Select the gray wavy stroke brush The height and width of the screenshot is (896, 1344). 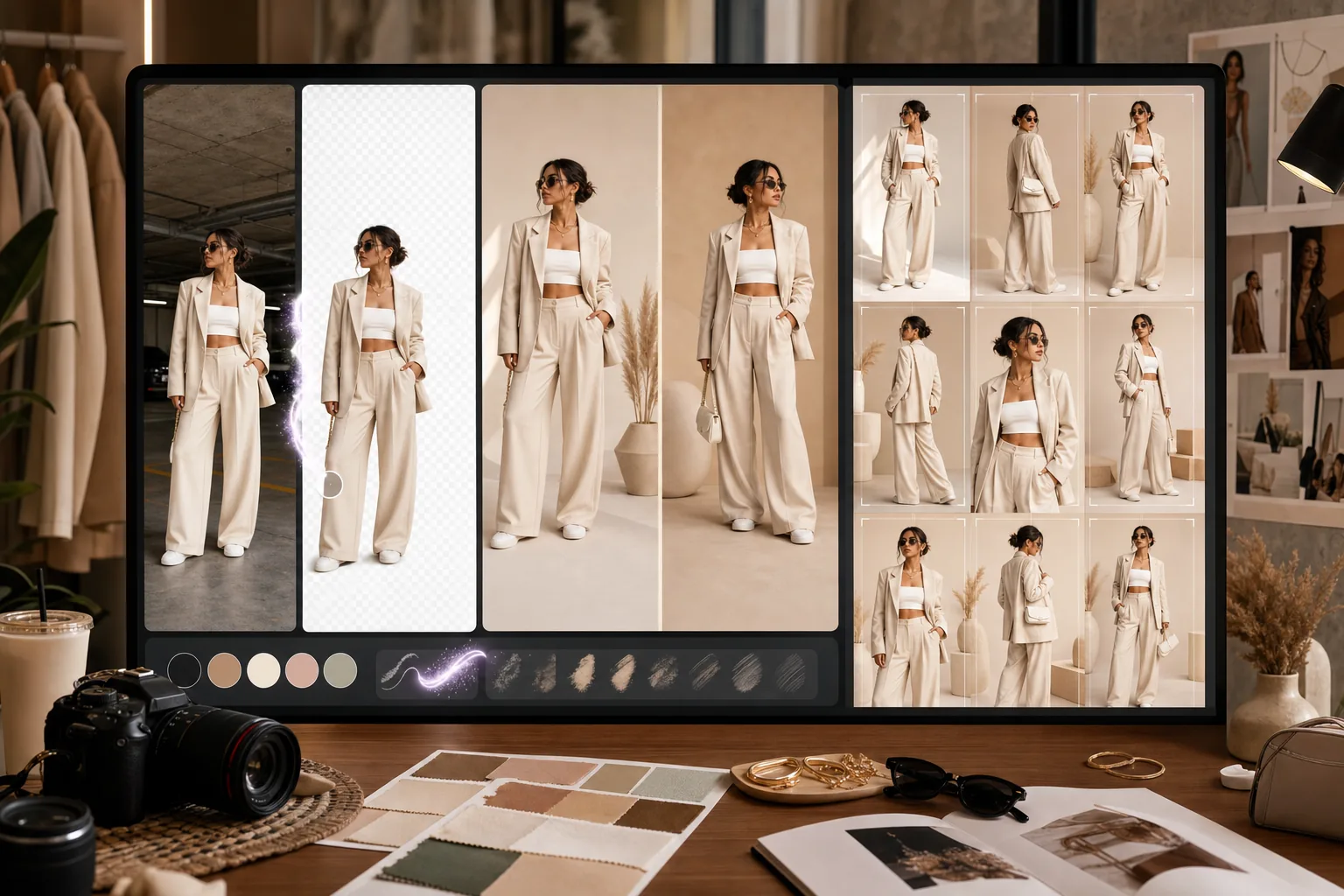tap(398, 670)
